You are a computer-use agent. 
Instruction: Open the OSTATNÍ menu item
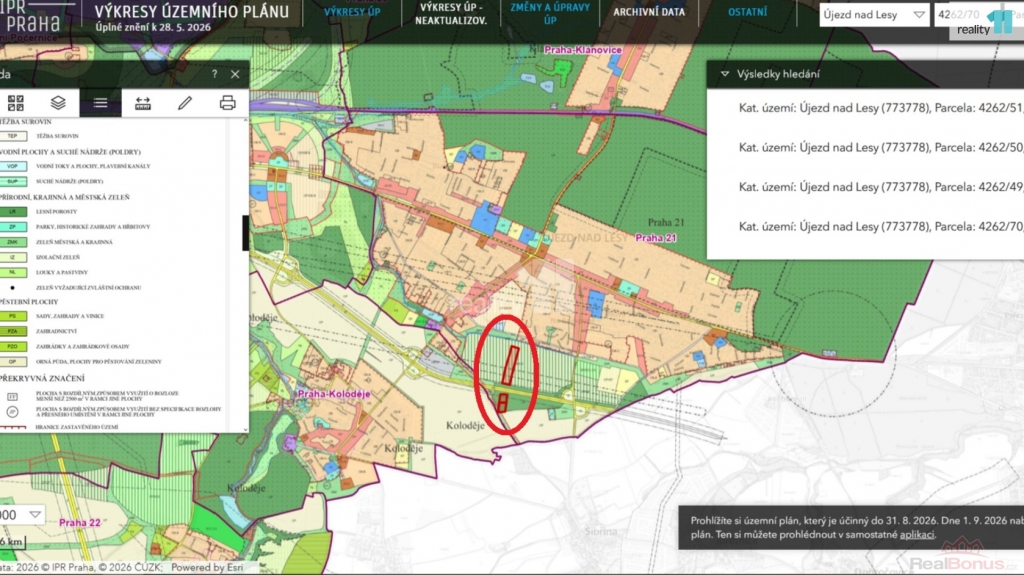coord(747,12)
